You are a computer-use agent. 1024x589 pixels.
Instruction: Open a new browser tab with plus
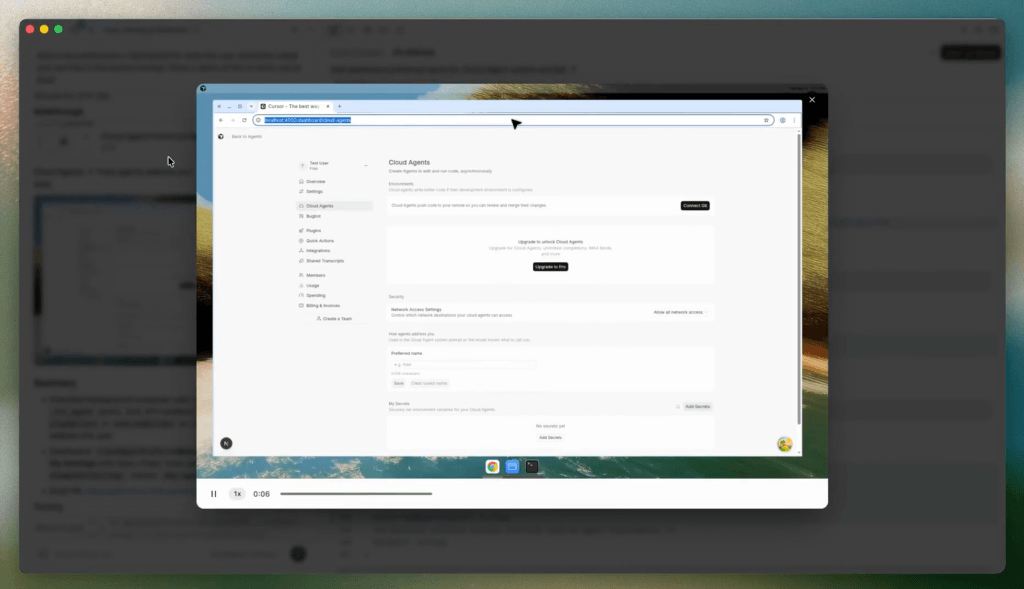(339, 106)
